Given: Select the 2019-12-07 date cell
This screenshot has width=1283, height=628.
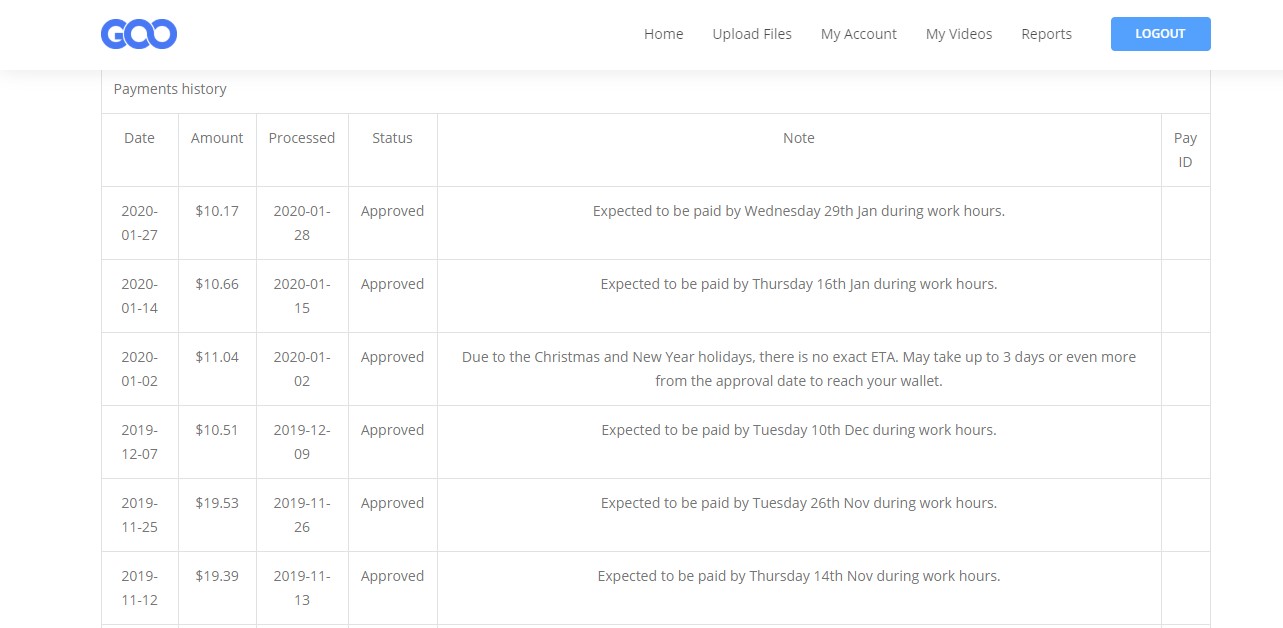Looking at the screenshot, I should [x=139, y=442].
